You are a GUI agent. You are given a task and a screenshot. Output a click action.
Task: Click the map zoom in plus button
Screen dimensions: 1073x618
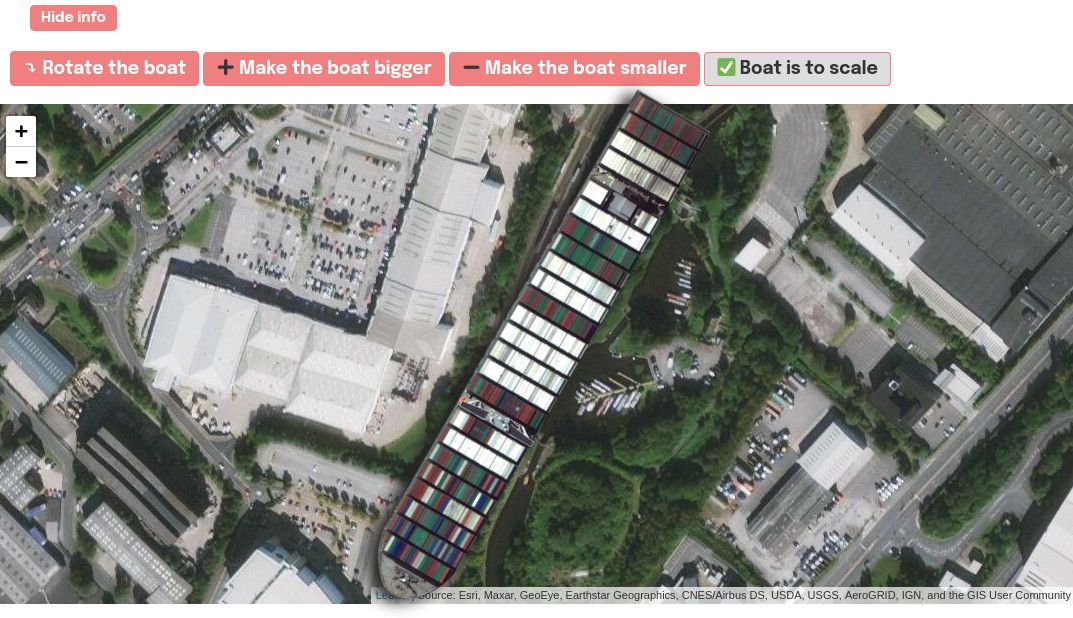tap(21, 131)
